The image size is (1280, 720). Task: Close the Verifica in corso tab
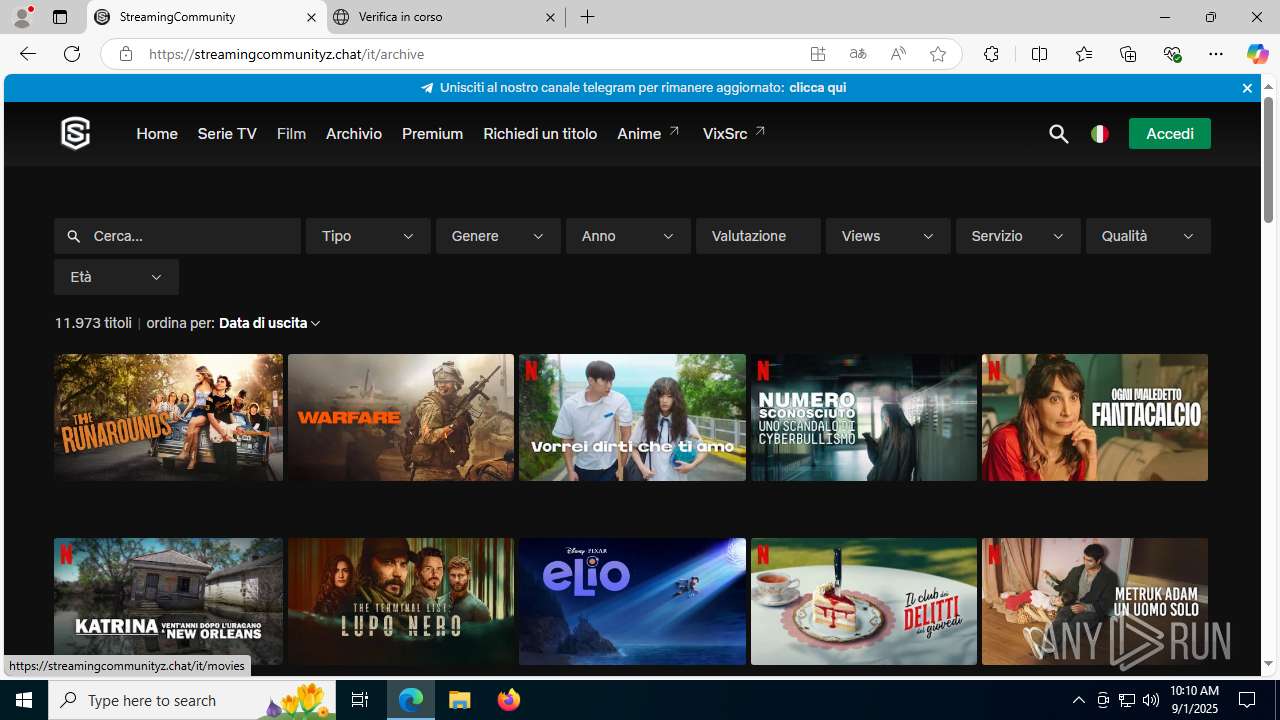click(x=550, y=17)
